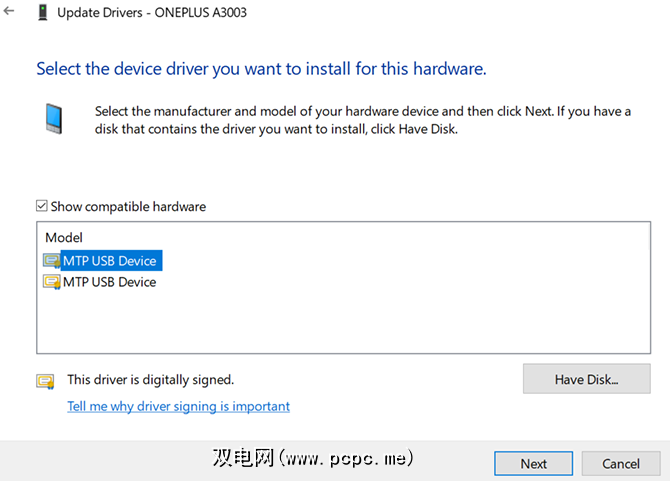Open the Have Disk dialog
The width and height of the screenshot is (670, 481).
click(x=586, y=379)
